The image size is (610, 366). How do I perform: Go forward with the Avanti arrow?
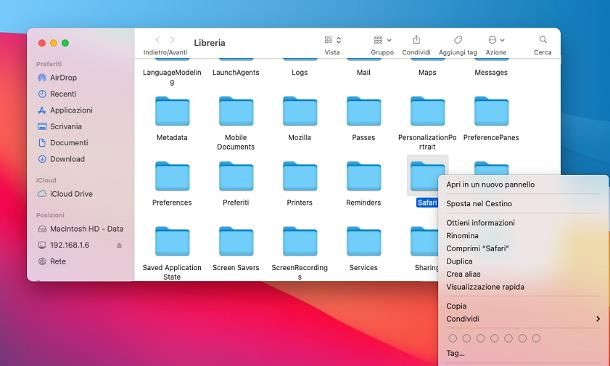click(172, 40)
